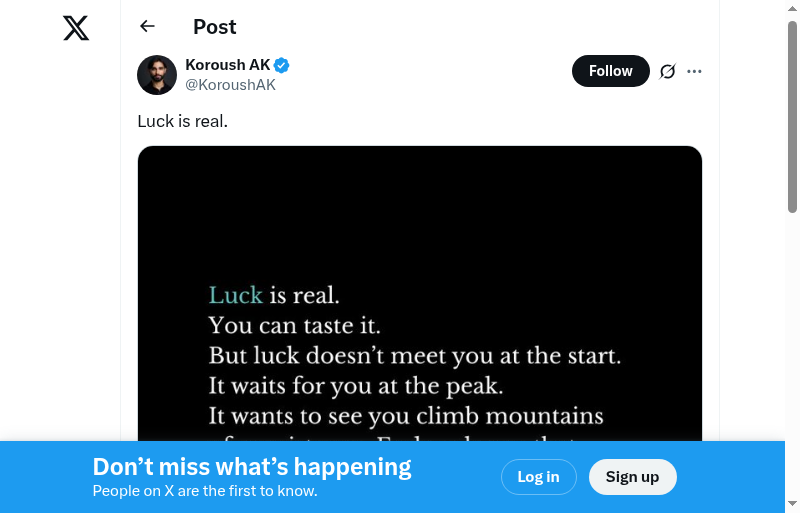Open the Koroush AK display name link
800x513 pixels.
(228, 65)
